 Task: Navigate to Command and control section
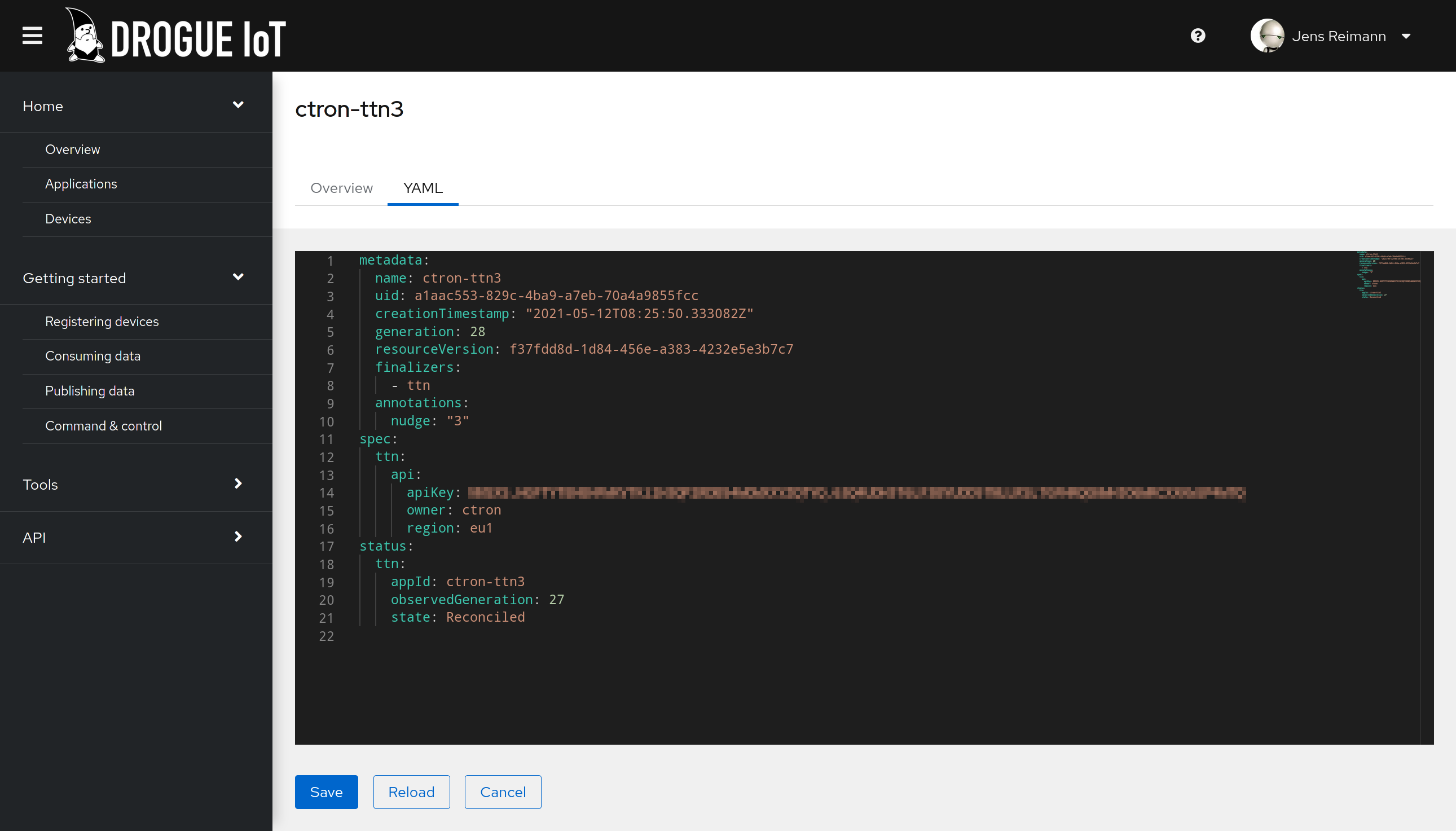click(104, 425)
